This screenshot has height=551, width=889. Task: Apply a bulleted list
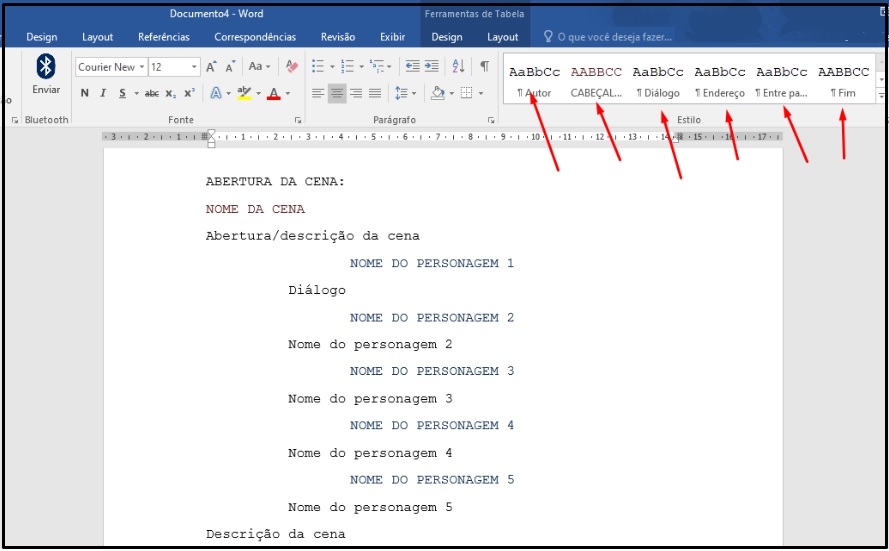(318, 66)
